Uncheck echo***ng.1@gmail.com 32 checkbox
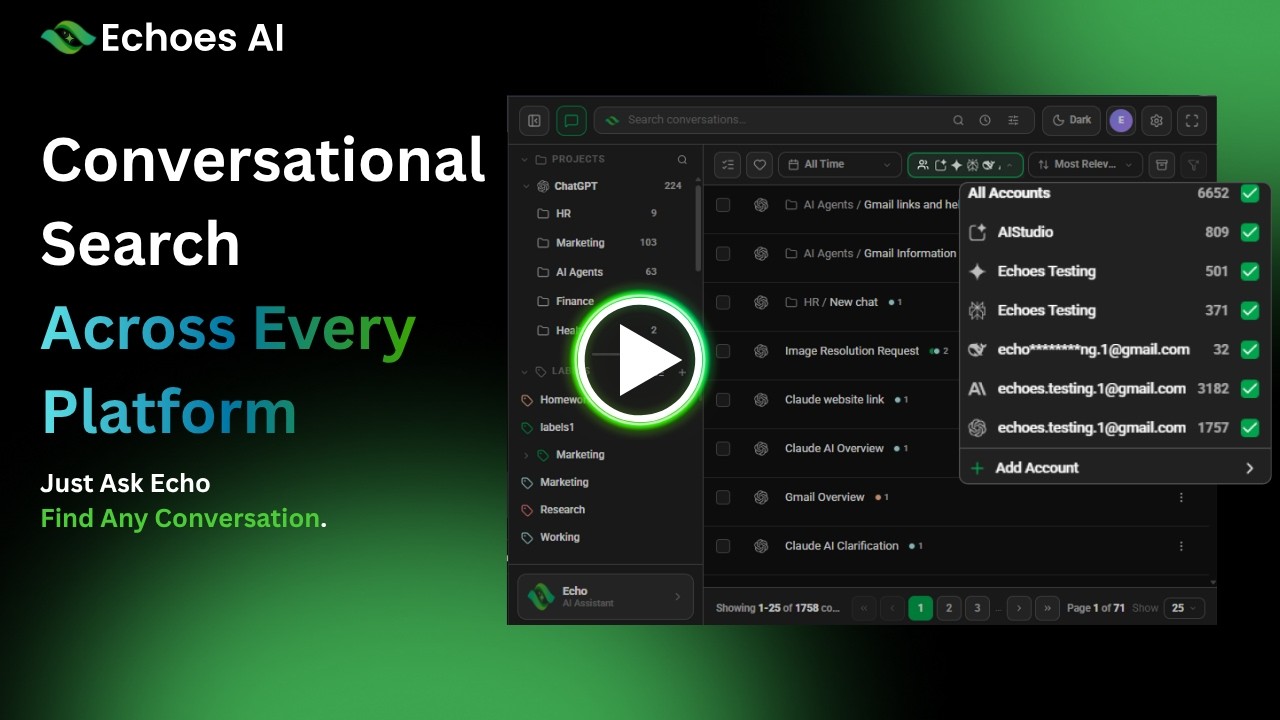The height and width of the screenshot is (720, 1280). [1249, 350]
